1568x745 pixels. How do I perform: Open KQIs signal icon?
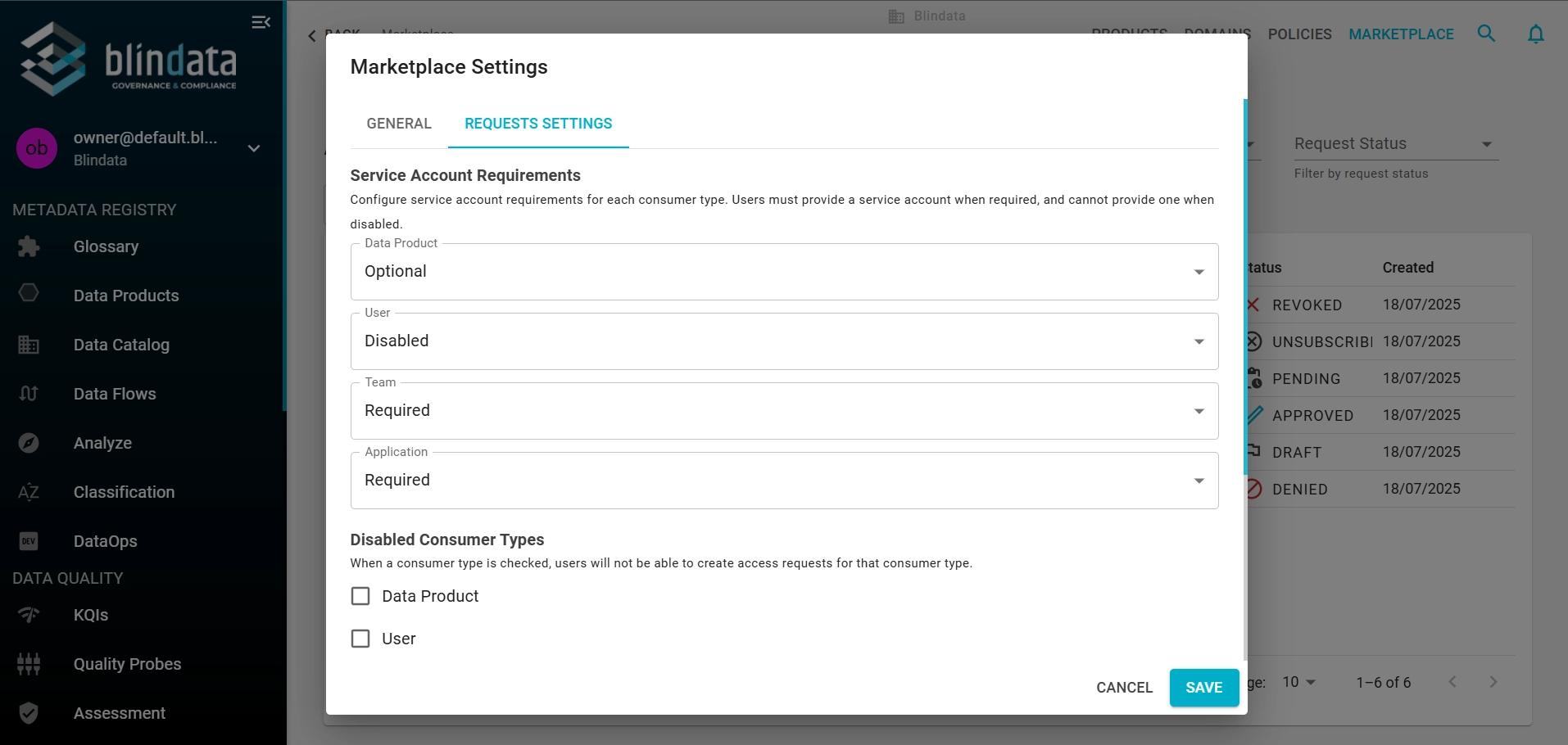coord(29,615)
